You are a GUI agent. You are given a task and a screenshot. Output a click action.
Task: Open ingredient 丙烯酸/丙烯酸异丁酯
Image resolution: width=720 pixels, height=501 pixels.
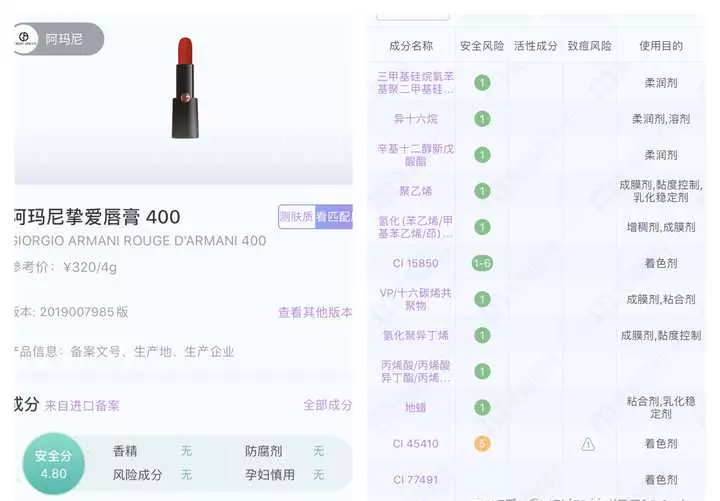[x=416, y=371]
